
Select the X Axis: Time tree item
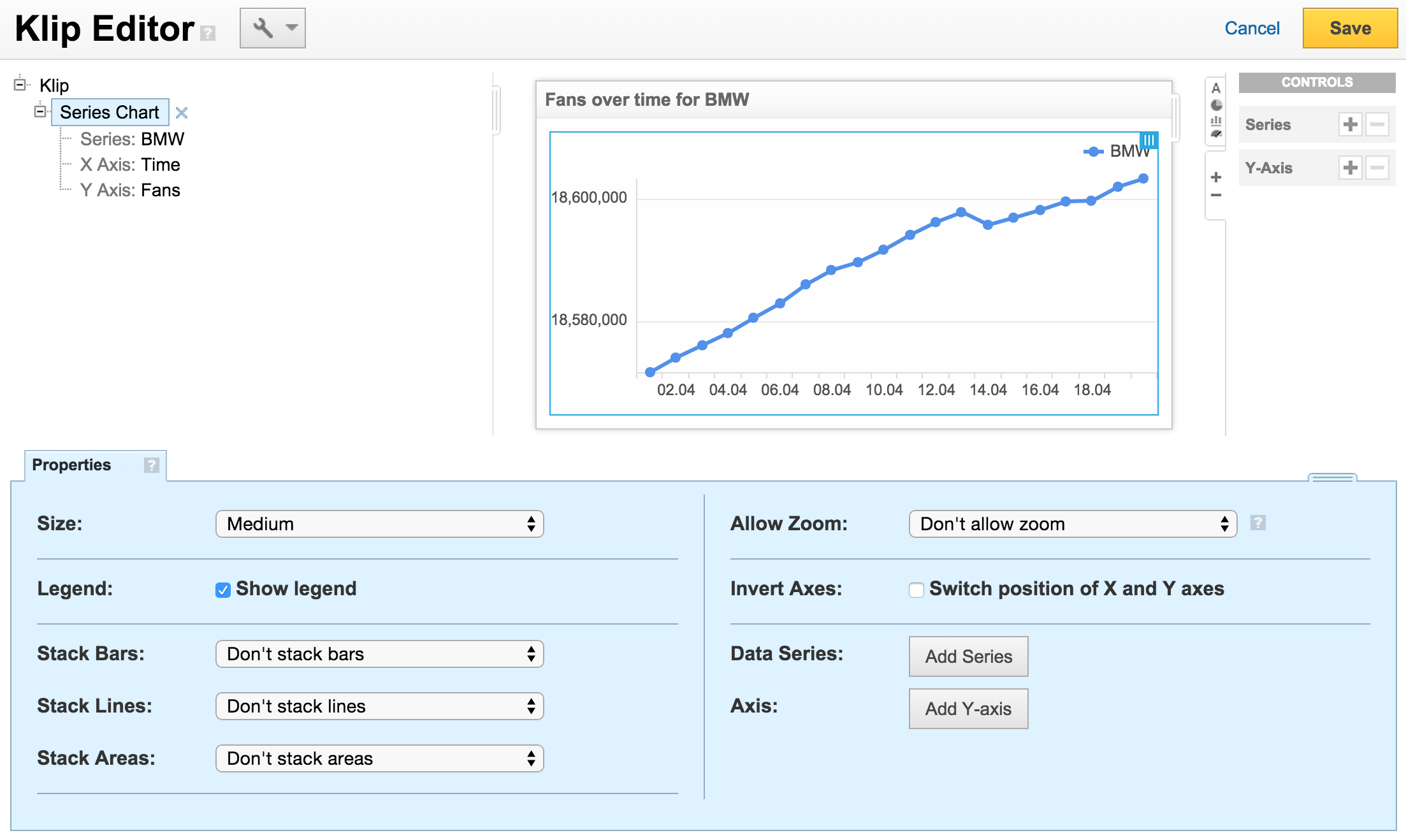pos(130,164)
